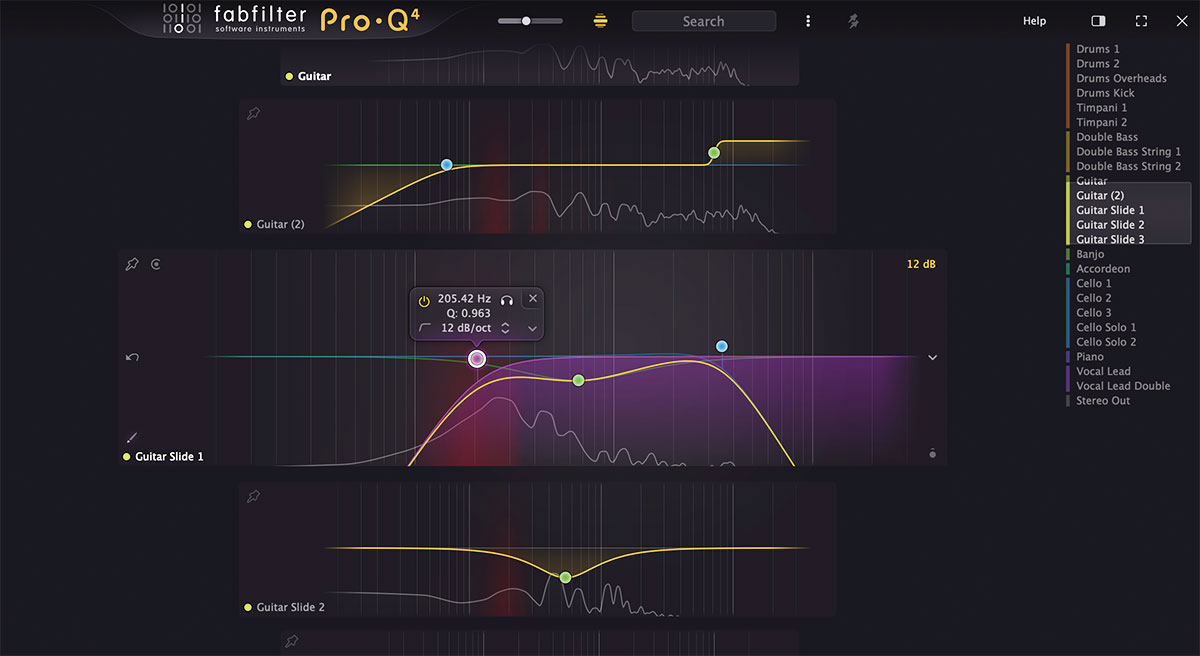
Task: Click the 12 dB/oct slope value
Action: coord(465,328)
